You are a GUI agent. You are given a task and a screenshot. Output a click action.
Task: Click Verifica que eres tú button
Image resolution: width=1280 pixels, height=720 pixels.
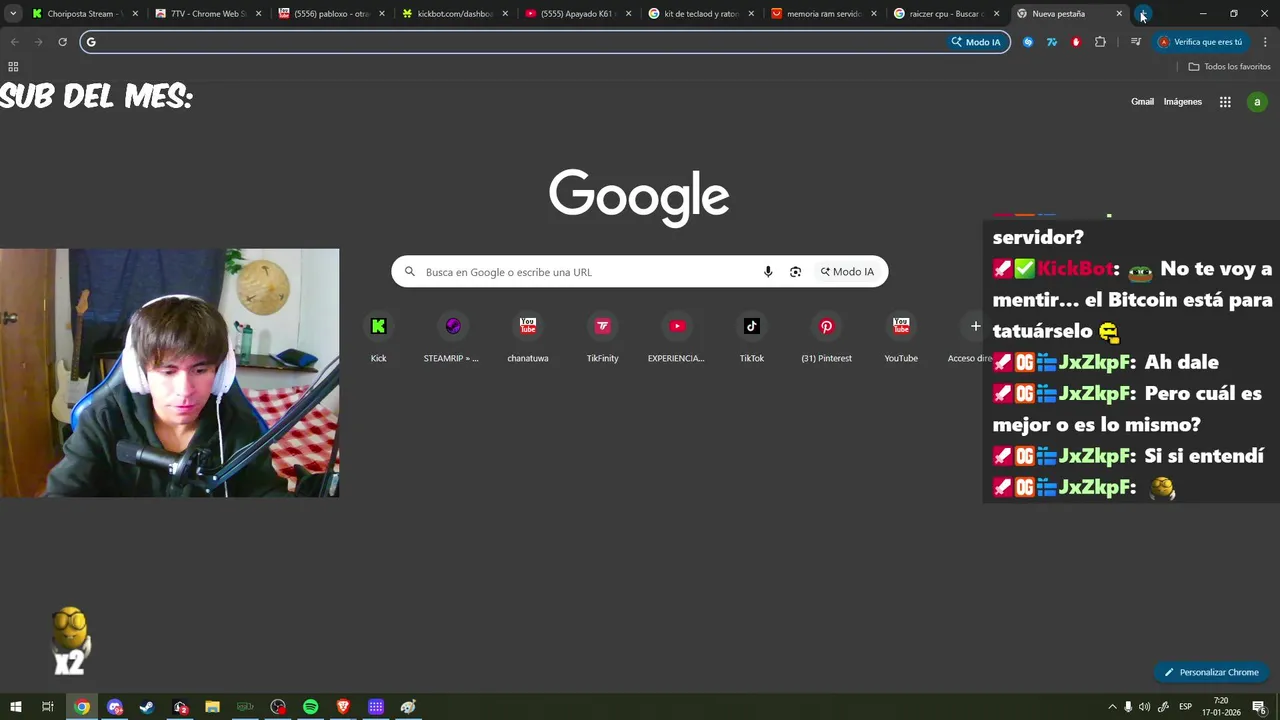tap(1200, 42)
